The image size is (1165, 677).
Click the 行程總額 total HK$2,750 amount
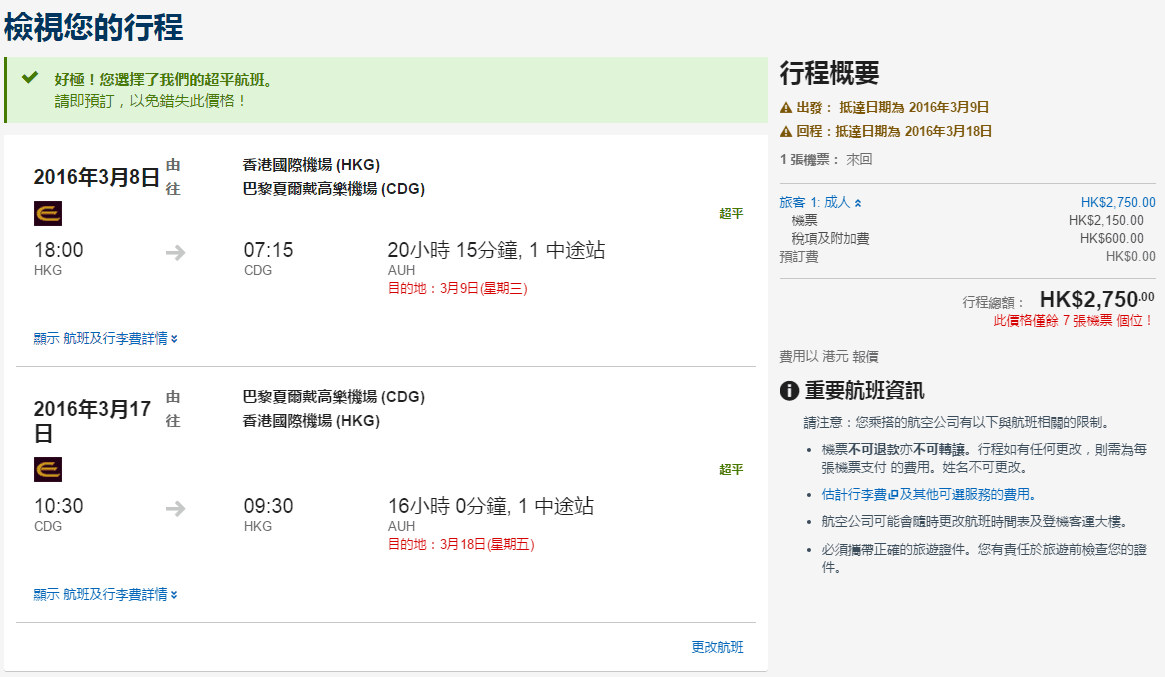pyautogui.click(x=1096, y=299)
